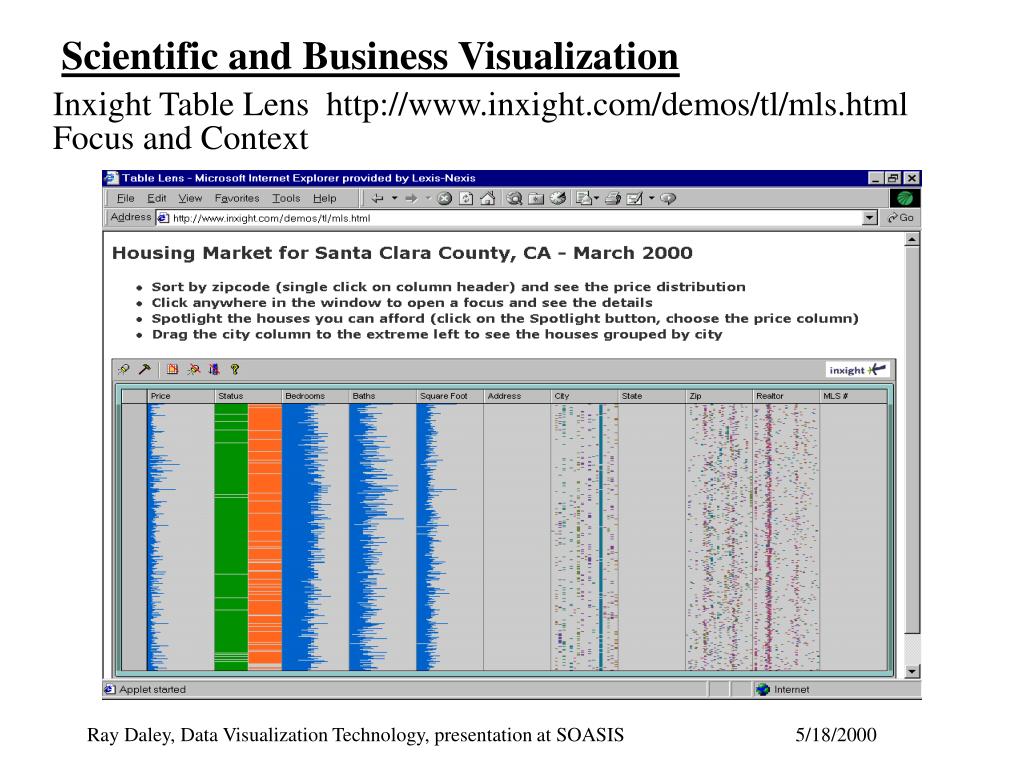Sort by the Status column header
The width and height of the screenshot is (1024, 768).
tap(248, 396)
